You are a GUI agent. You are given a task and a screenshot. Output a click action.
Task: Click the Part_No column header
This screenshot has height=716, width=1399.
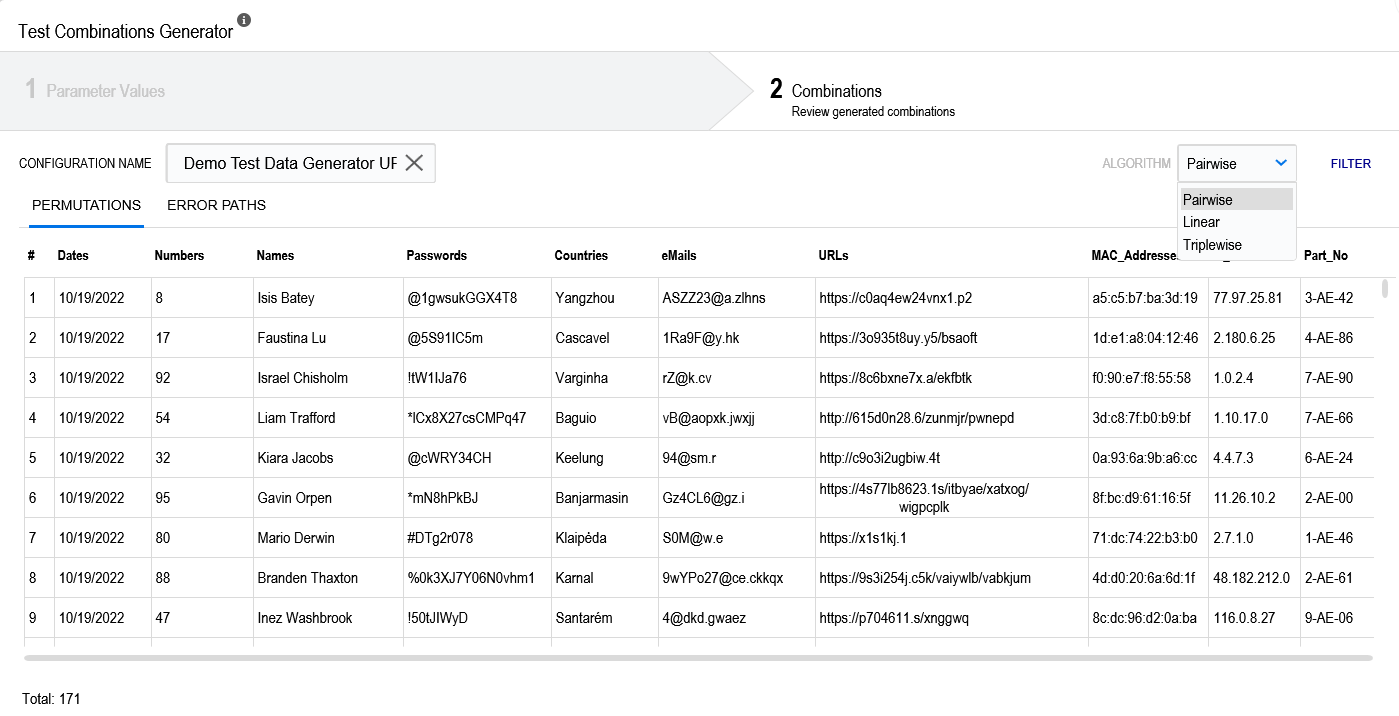click(1325, 256)
